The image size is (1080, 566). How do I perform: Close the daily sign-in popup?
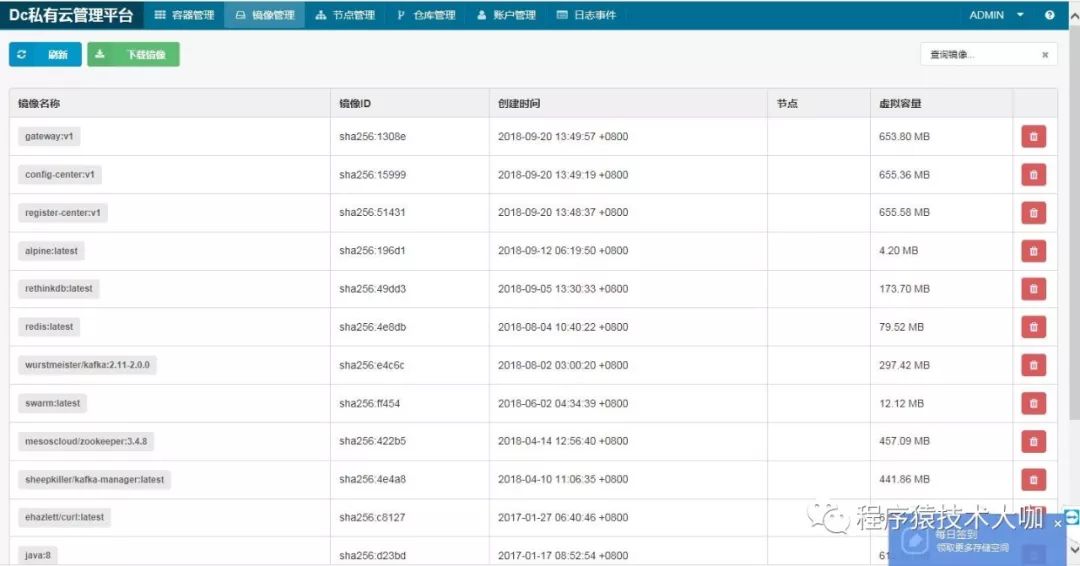click(1058, 524)
